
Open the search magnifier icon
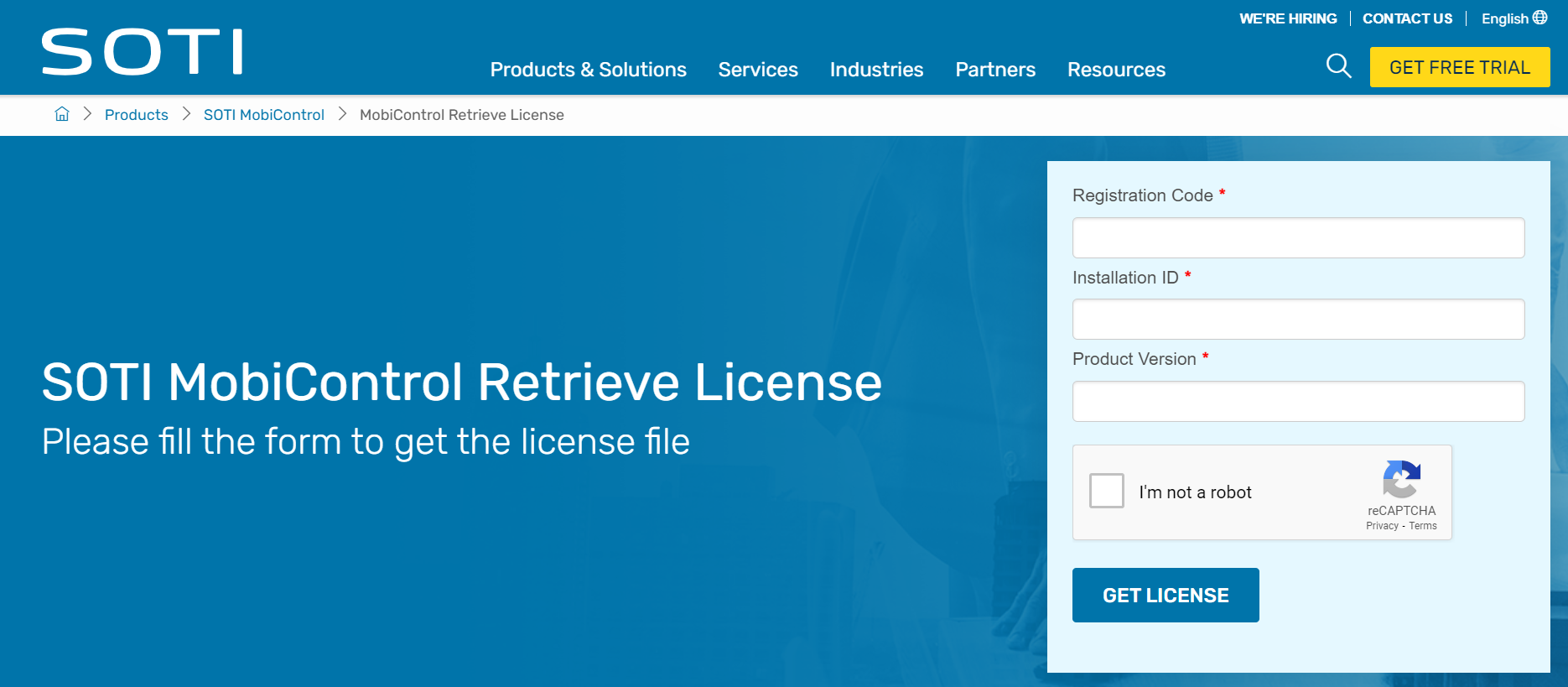pos(1338,66)
